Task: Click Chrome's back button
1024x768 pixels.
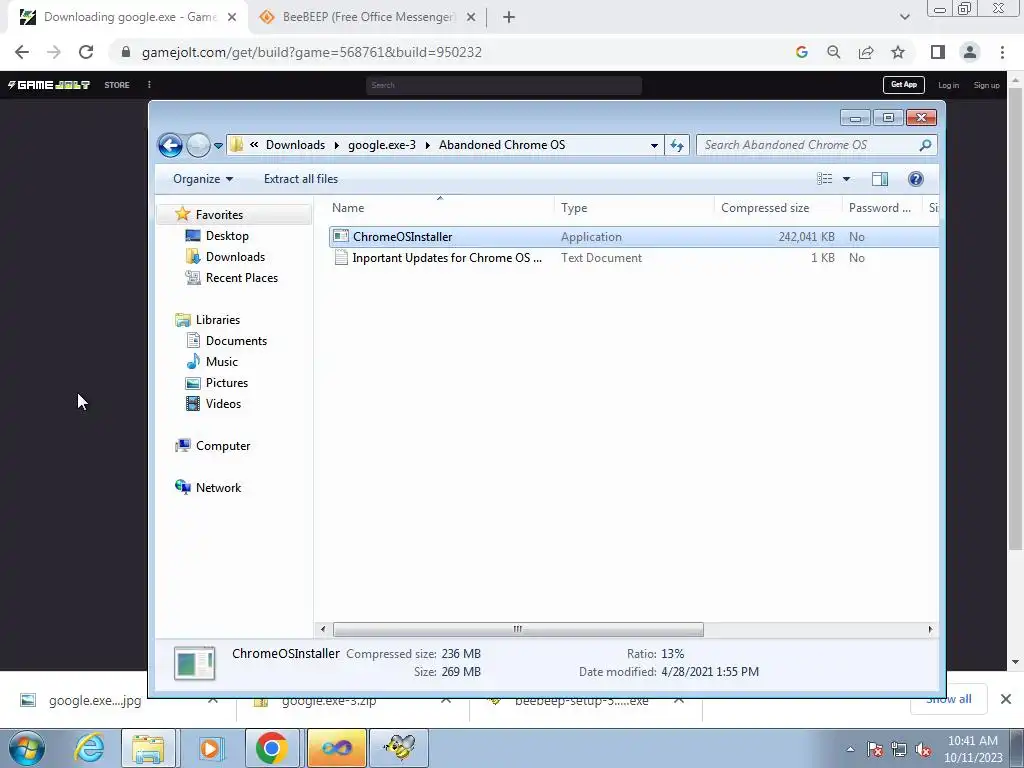Action: coord(22,52)
